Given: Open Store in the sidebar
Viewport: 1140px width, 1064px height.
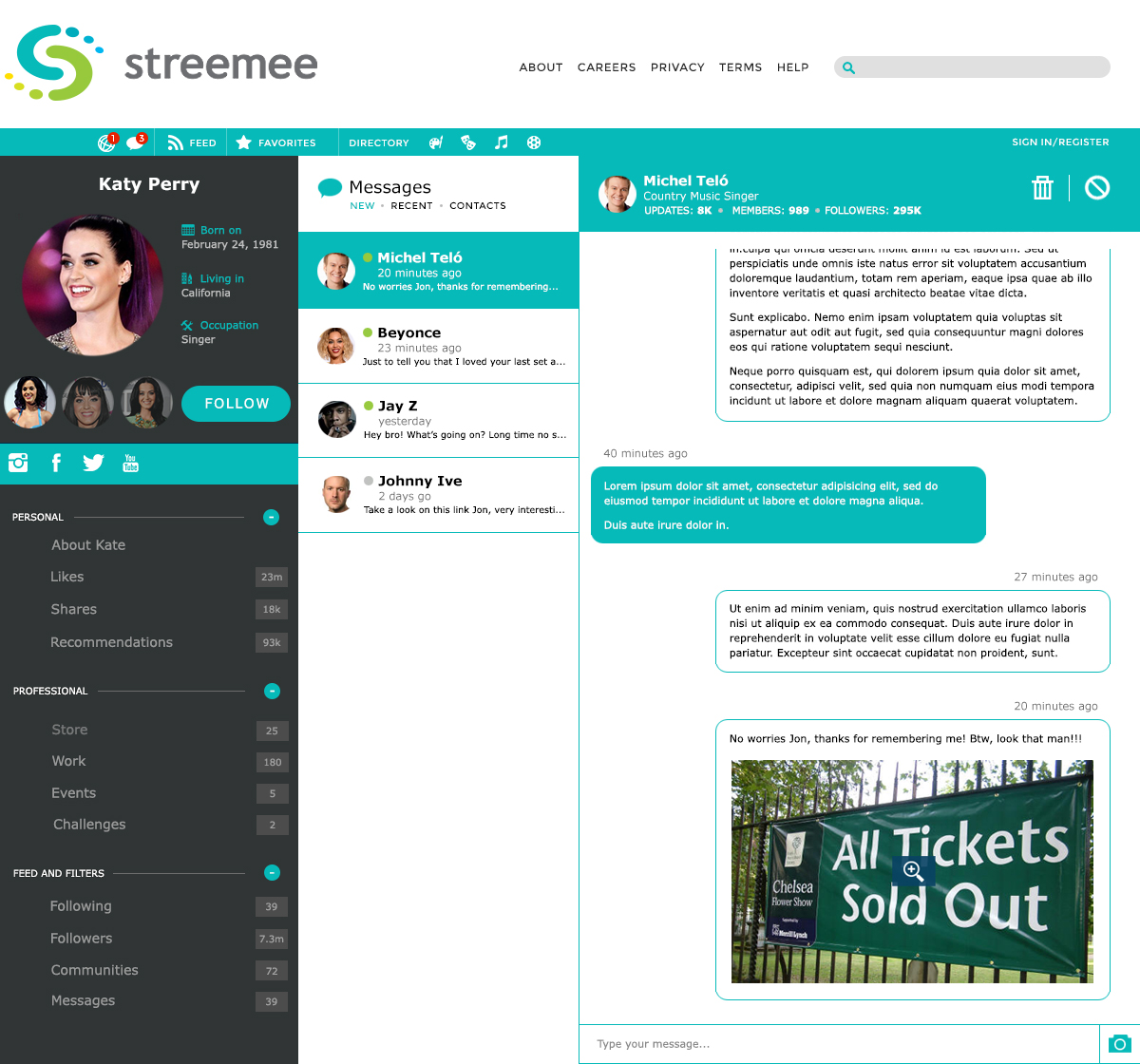Looking at the screenshot, I should (69, 730).
